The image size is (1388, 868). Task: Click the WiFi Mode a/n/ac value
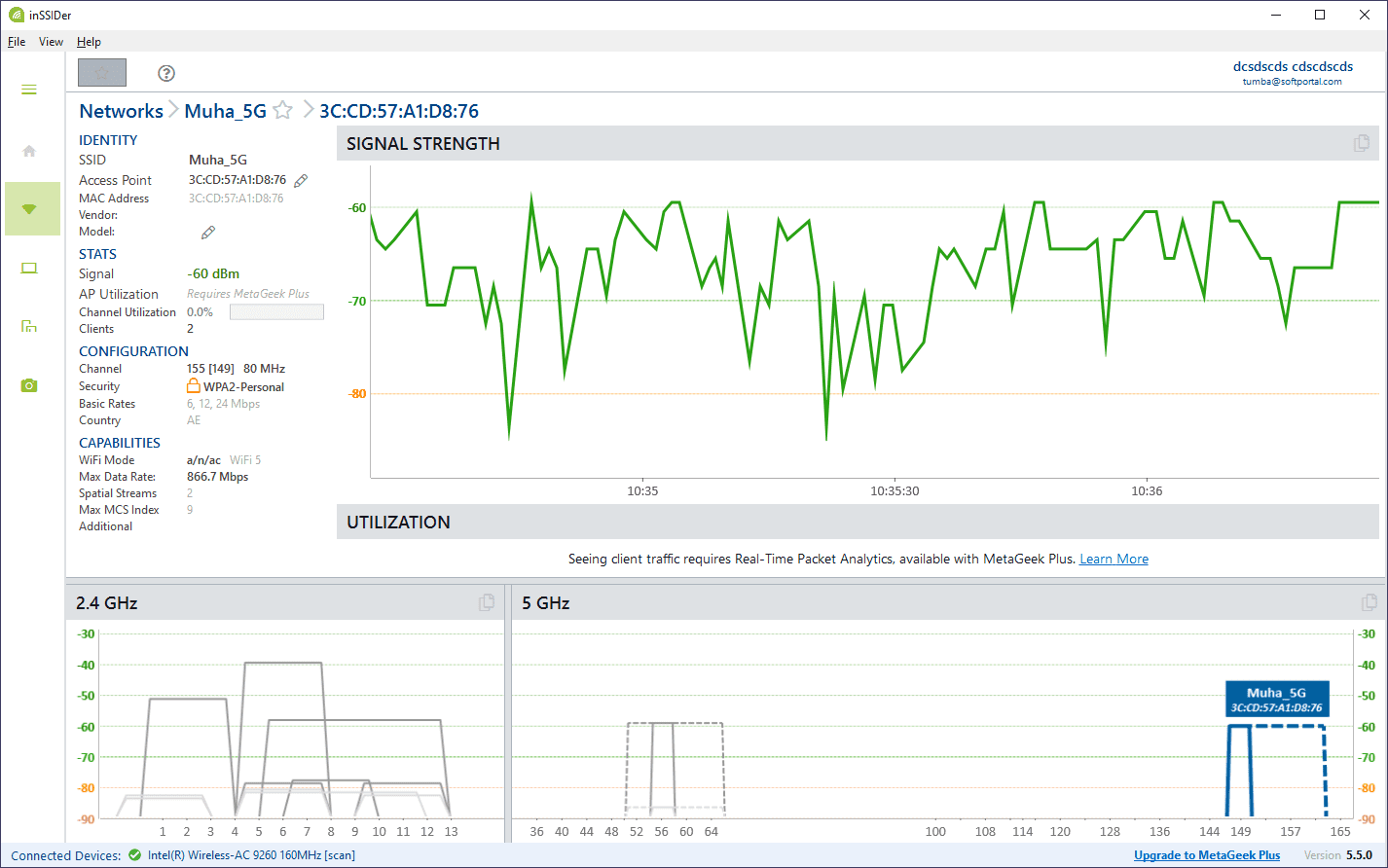pyautogui.click(x=203, y=460)
